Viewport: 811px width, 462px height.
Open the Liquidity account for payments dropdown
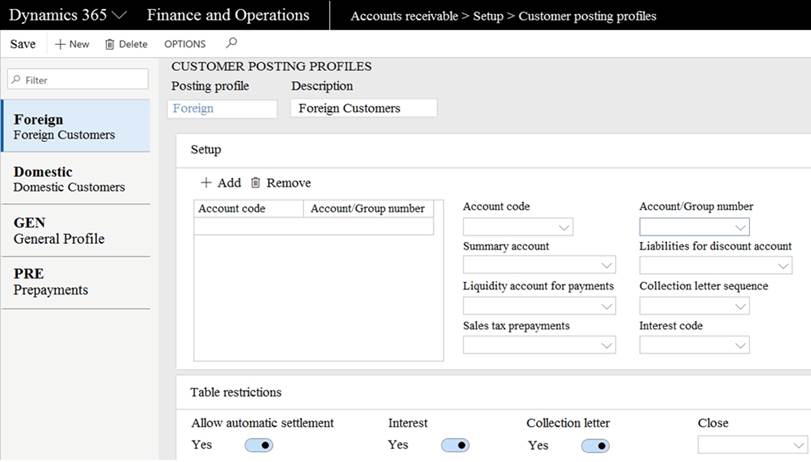tap(606, 306)
